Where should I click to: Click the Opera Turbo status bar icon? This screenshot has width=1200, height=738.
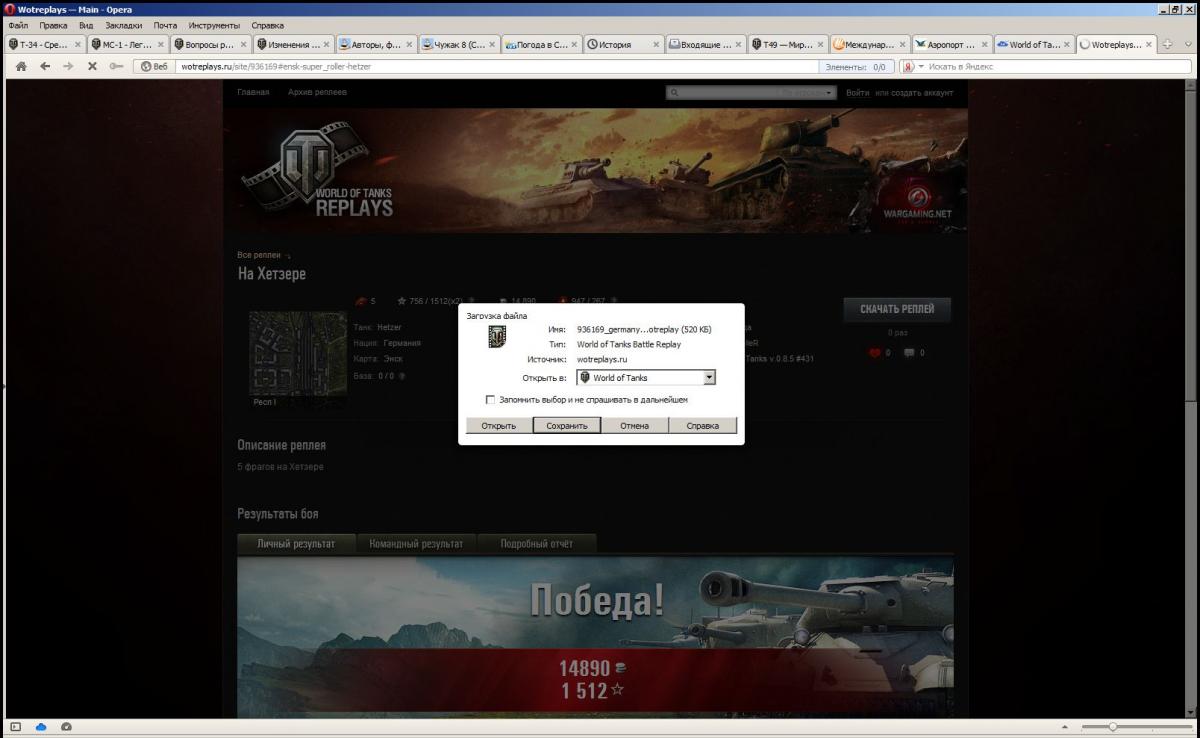tap(66, 727)
